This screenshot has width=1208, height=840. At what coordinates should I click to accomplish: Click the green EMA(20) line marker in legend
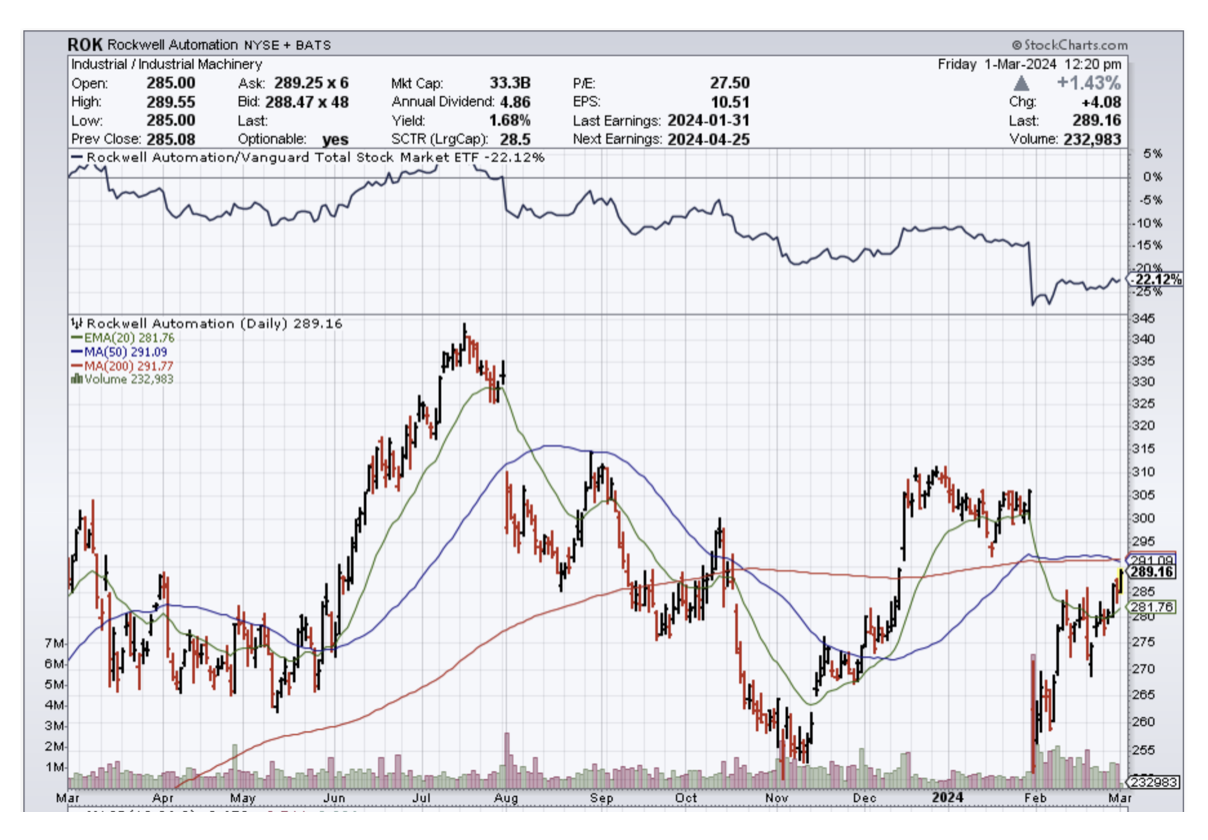[77, 338]
